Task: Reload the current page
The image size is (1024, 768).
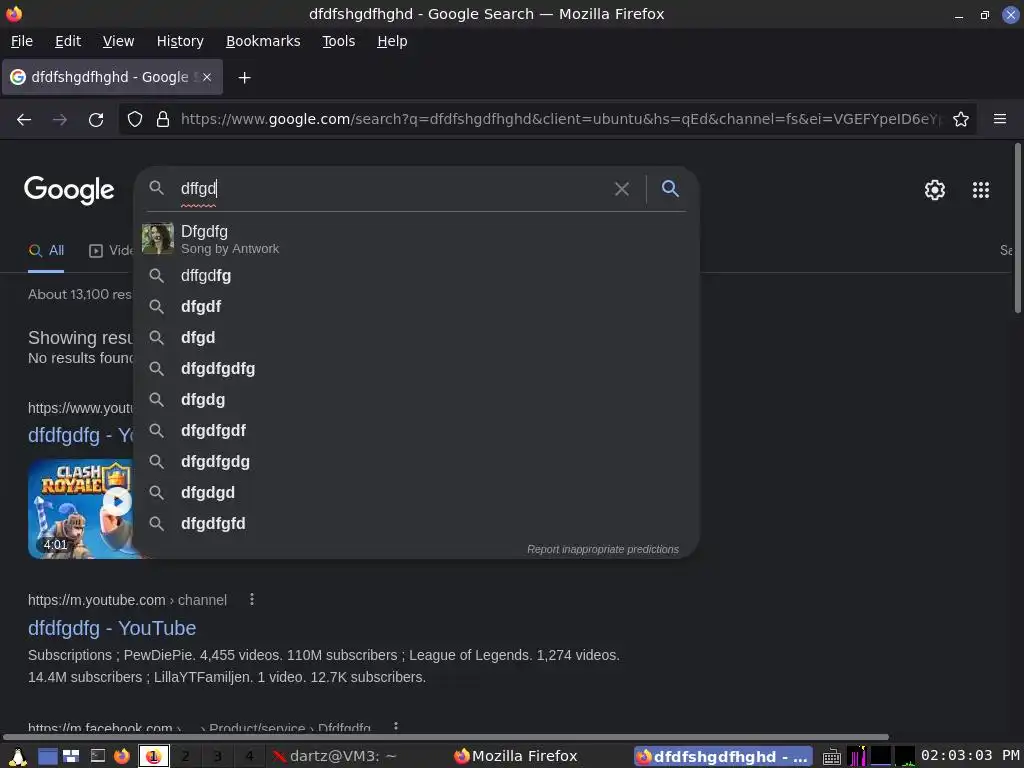Action: pyautogui.click(x=96, y=120)
